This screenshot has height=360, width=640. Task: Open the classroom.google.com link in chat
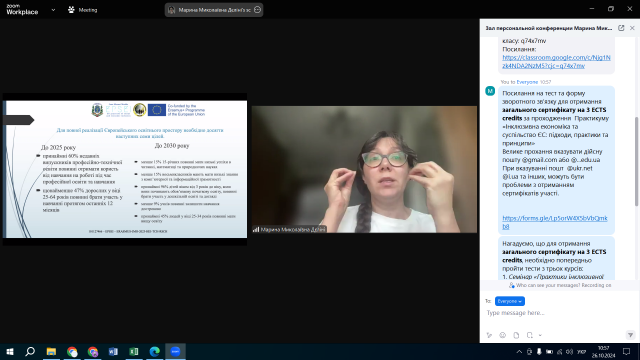coord(556,62)
